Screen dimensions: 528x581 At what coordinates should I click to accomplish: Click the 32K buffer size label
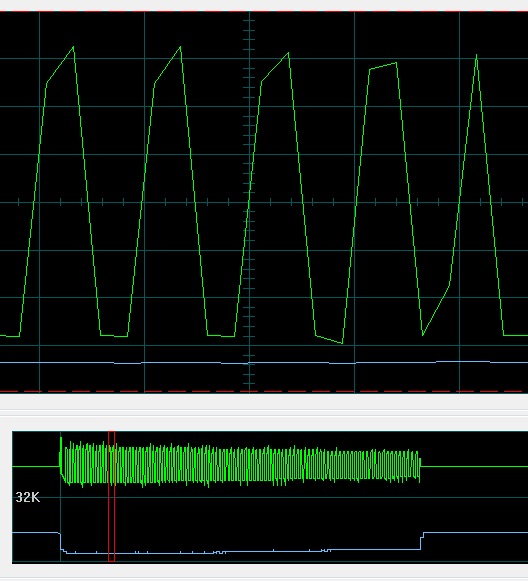click(x=27, y=497)
